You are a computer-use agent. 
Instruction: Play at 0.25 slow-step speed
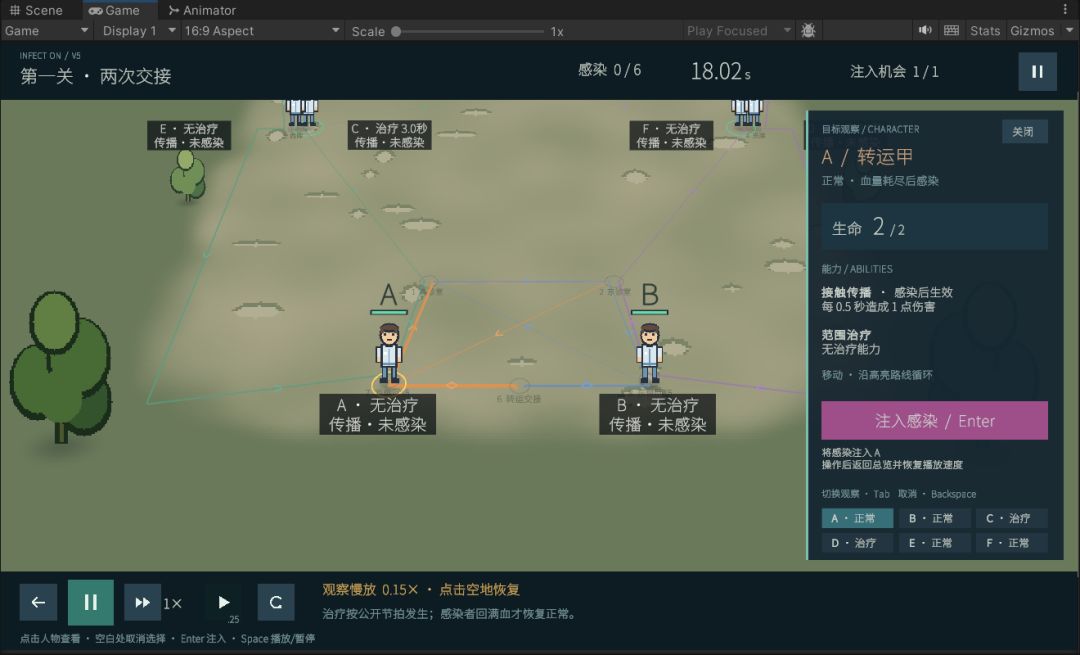[x=223, y=603]
